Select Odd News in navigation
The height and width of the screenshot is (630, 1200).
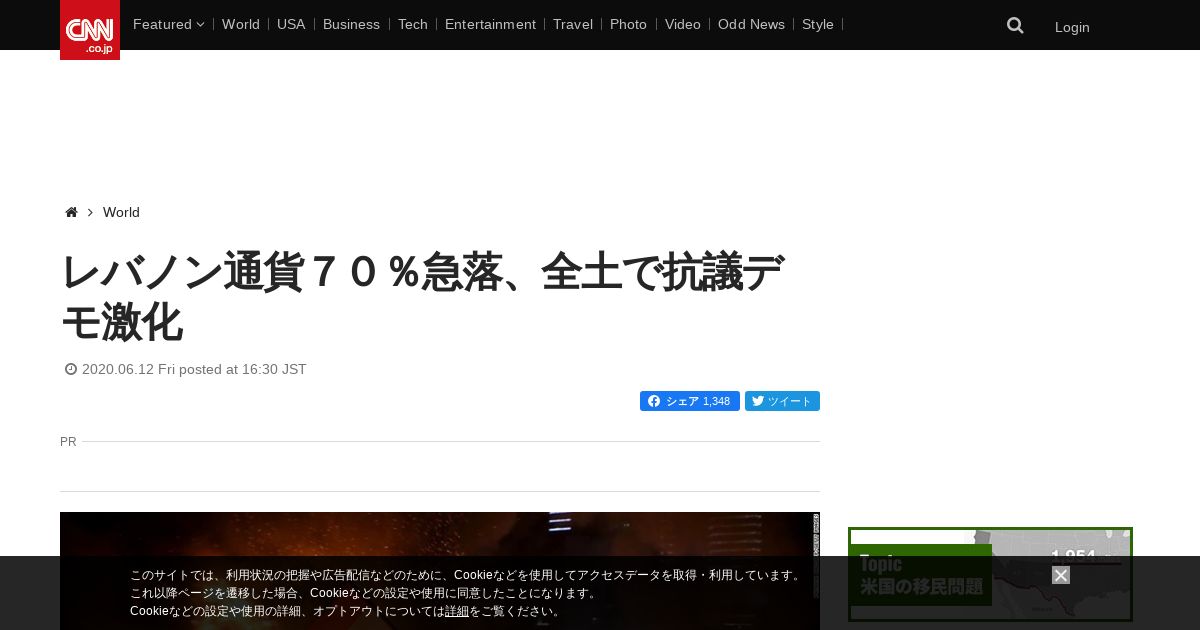coord(751,24)
